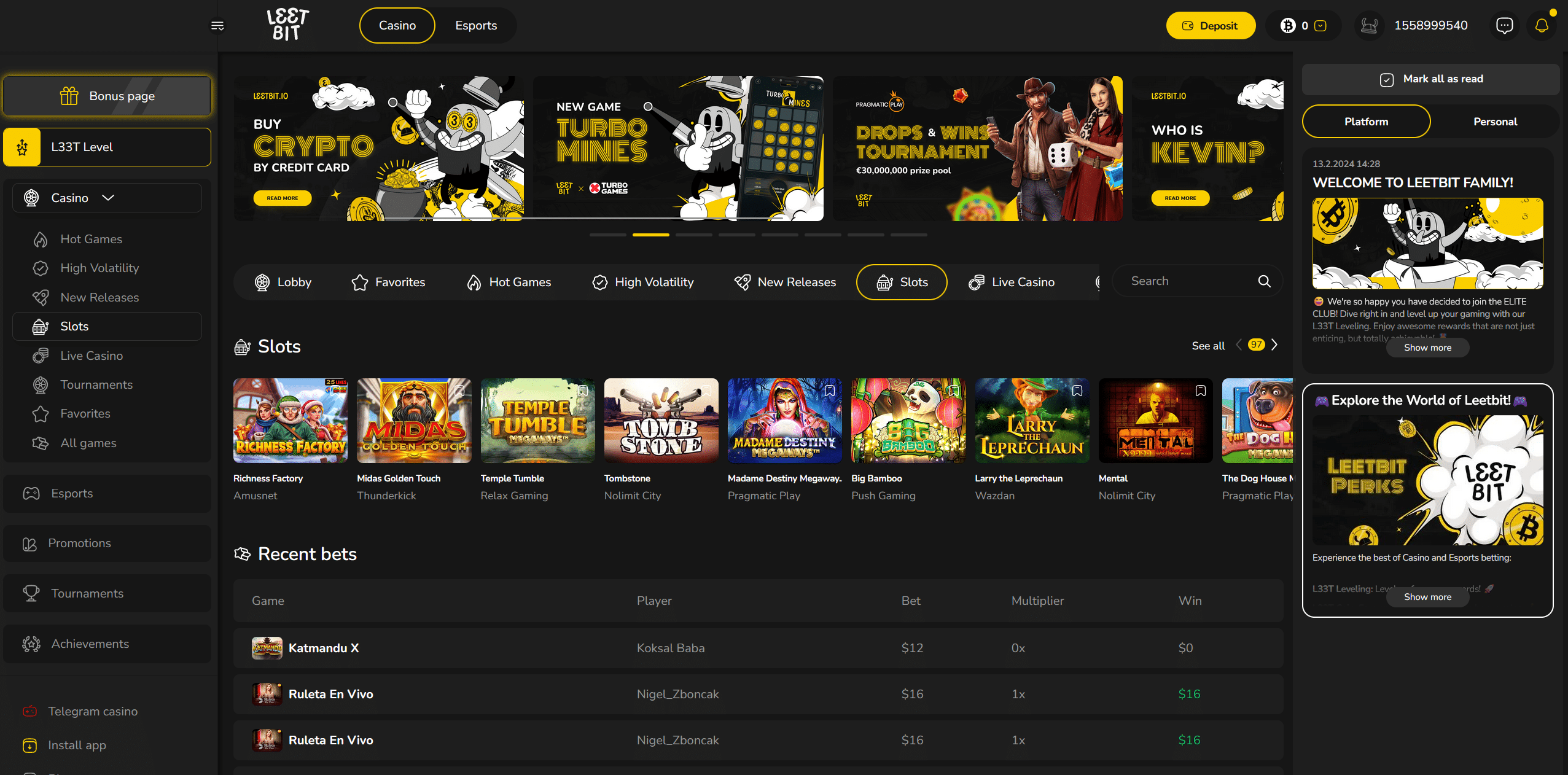This screenshot has width=1568, height=775.
Task: Select the first banner carousel indicator
Action: (607, 235)
